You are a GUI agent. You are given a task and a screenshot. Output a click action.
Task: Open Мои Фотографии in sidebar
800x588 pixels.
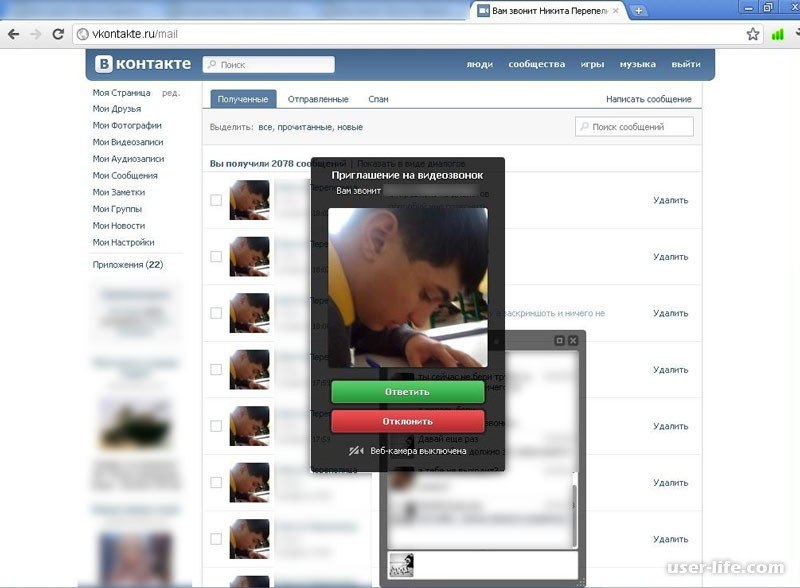[127, 126]
